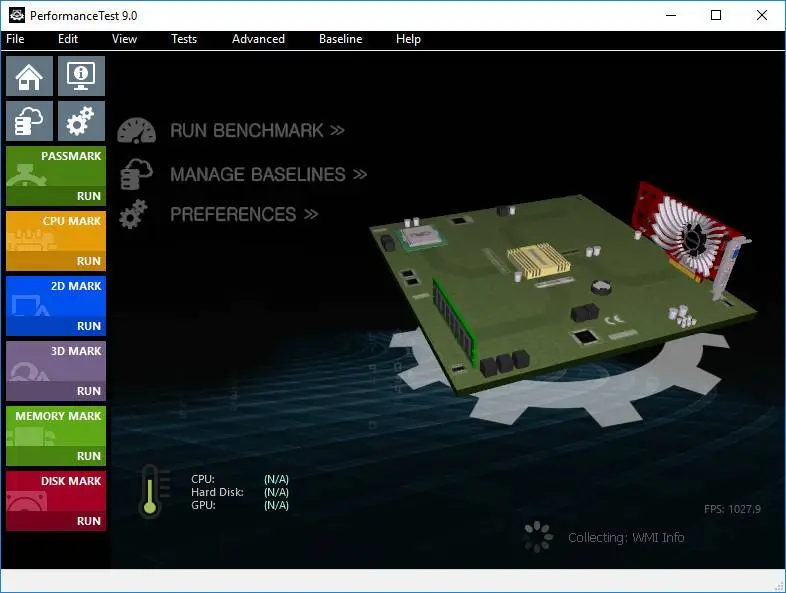Open the Advanced menu
The image size is (786, 593).
tap(258, 39)
